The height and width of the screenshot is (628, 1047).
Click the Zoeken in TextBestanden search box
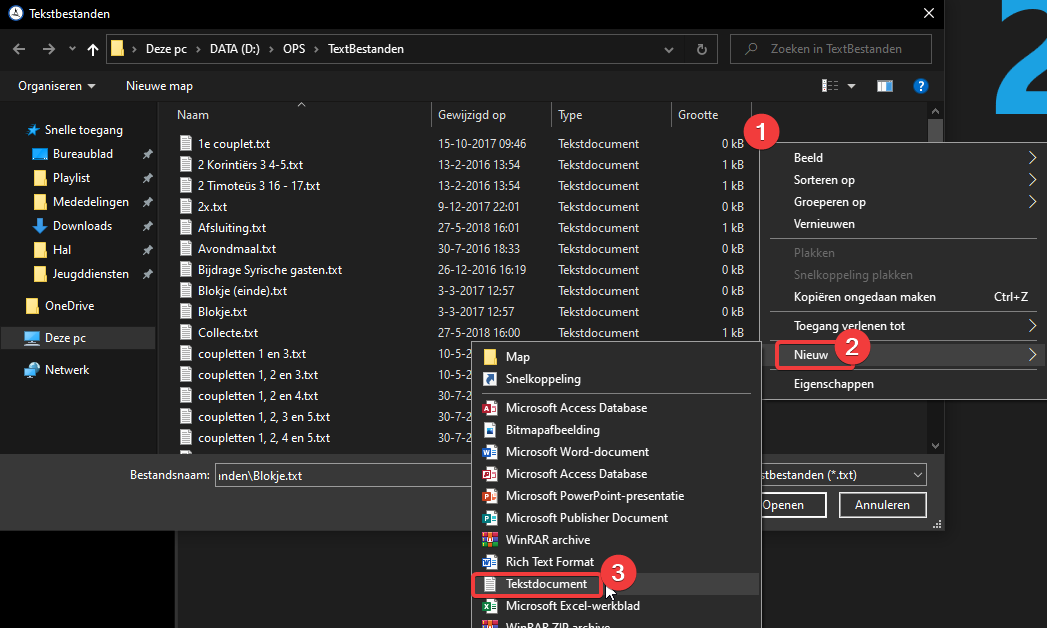pos(831,49)
